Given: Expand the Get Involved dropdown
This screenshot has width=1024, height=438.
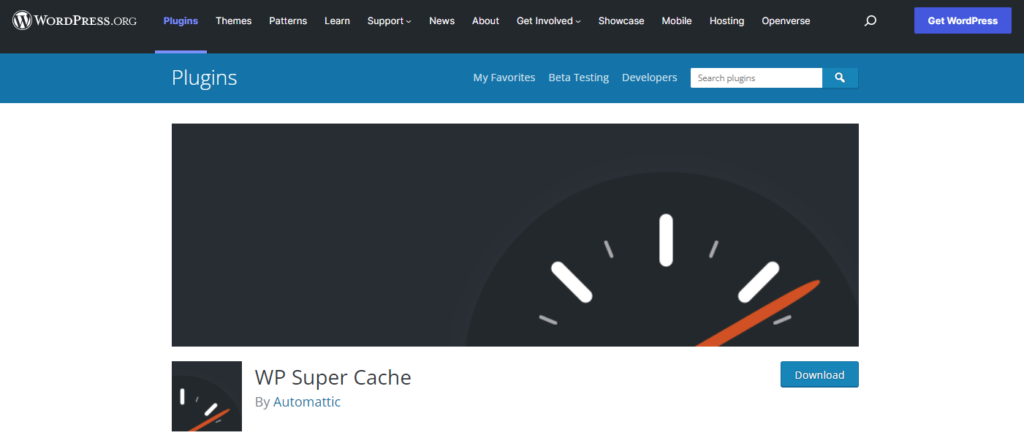Looking at the screenshot, I should coord(549,21).
